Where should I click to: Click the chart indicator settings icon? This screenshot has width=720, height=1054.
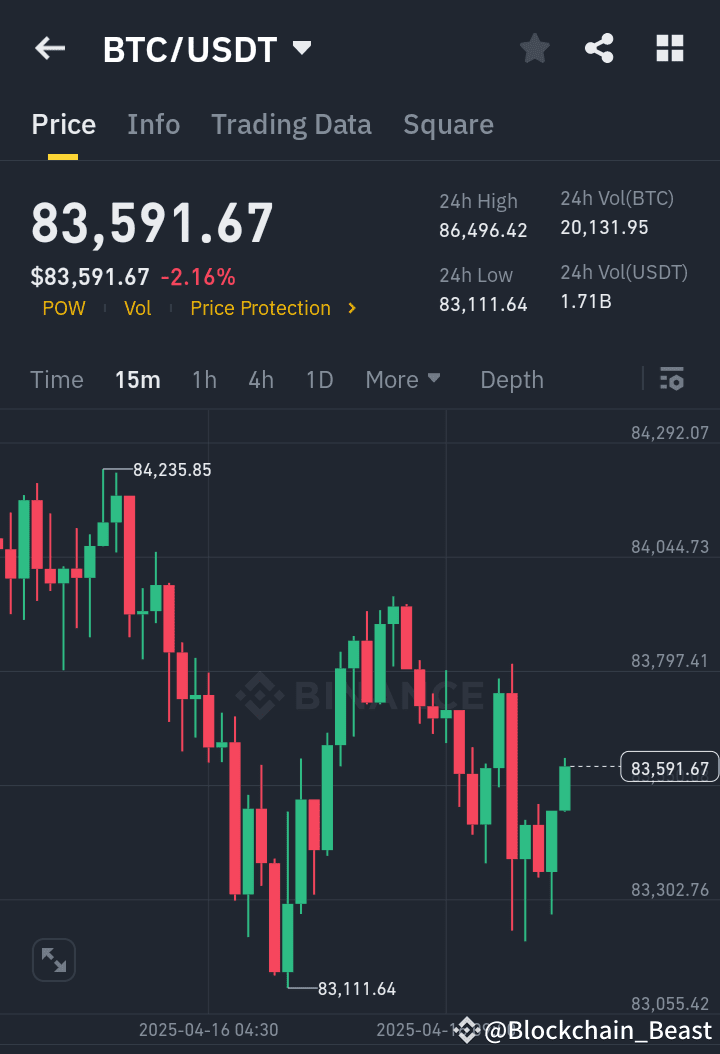(671, 379)
